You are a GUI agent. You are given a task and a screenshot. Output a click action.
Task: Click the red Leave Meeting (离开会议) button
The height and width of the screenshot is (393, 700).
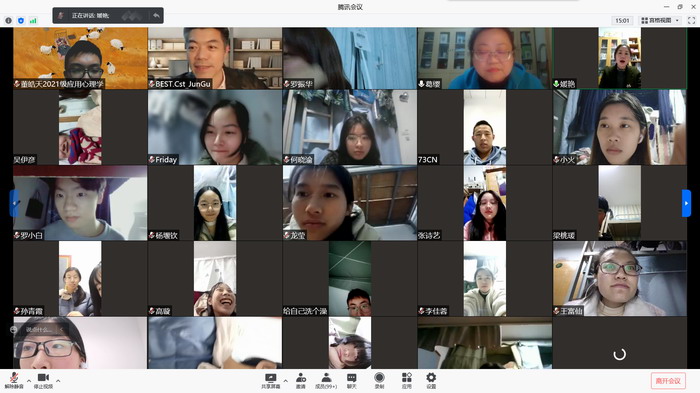668,381
